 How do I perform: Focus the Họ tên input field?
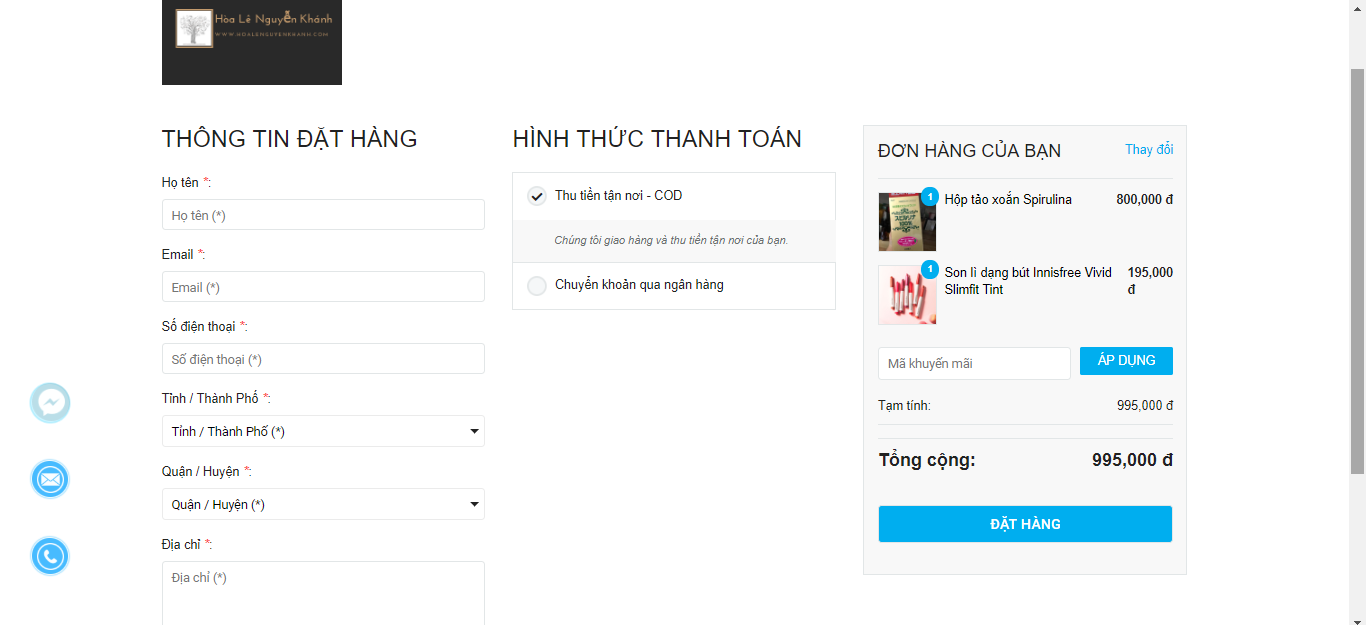tap(323, 215)
